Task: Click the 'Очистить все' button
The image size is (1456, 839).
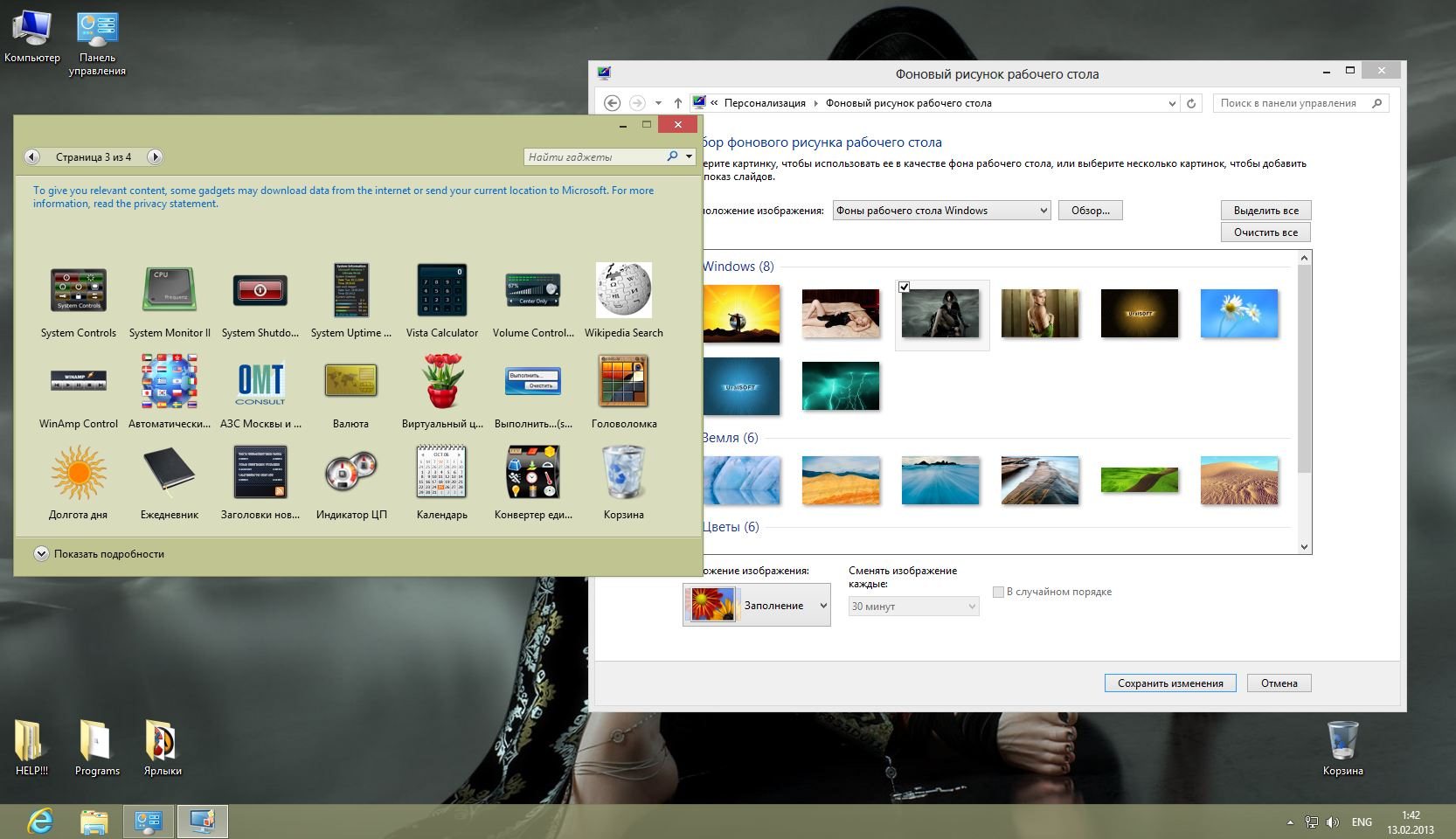Action: tap(1266, 232)
